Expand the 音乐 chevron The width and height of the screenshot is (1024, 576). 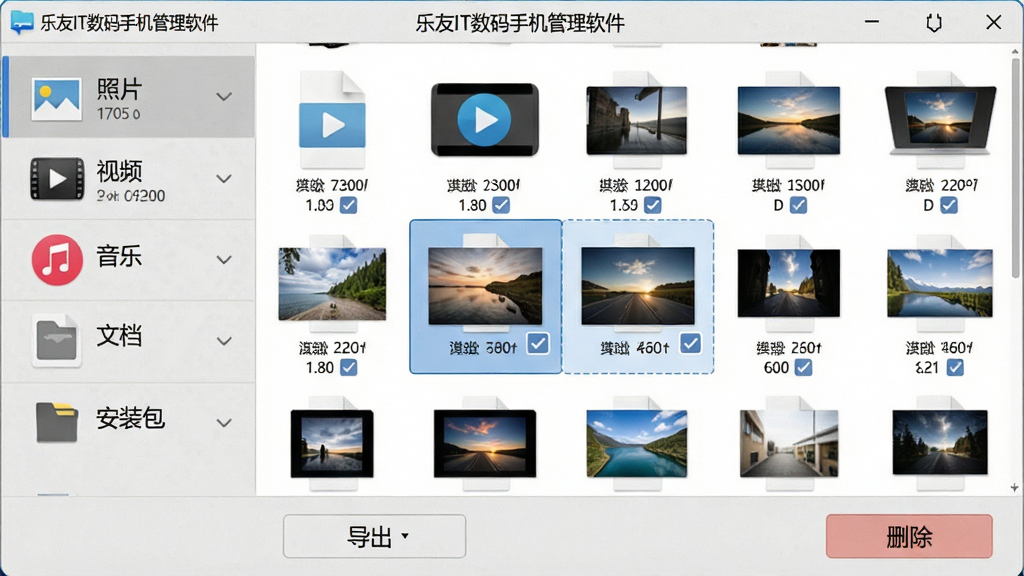point(224,259)
